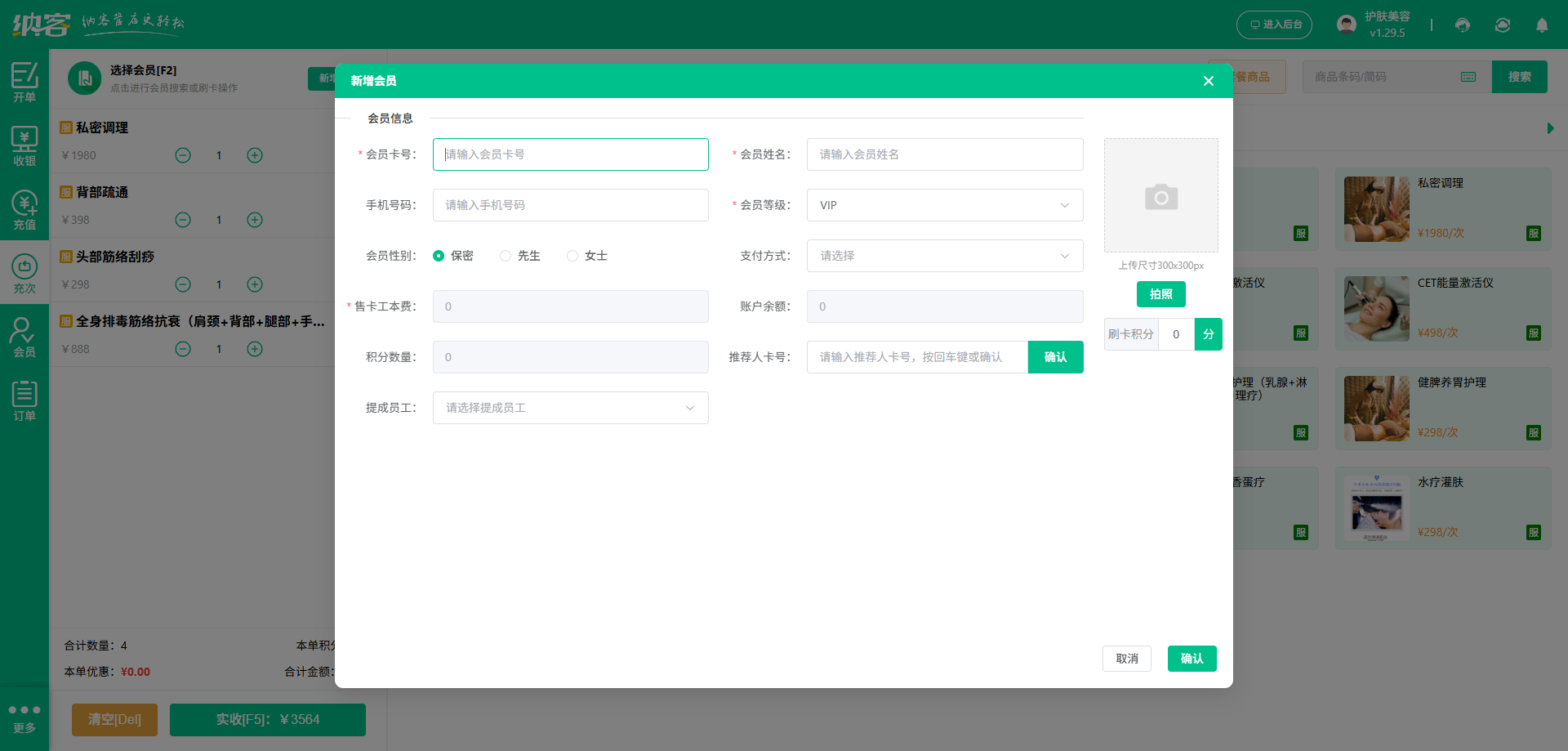Click the notification bell icon
This screenshot has height=751, width=1568.
(1542, 25)
